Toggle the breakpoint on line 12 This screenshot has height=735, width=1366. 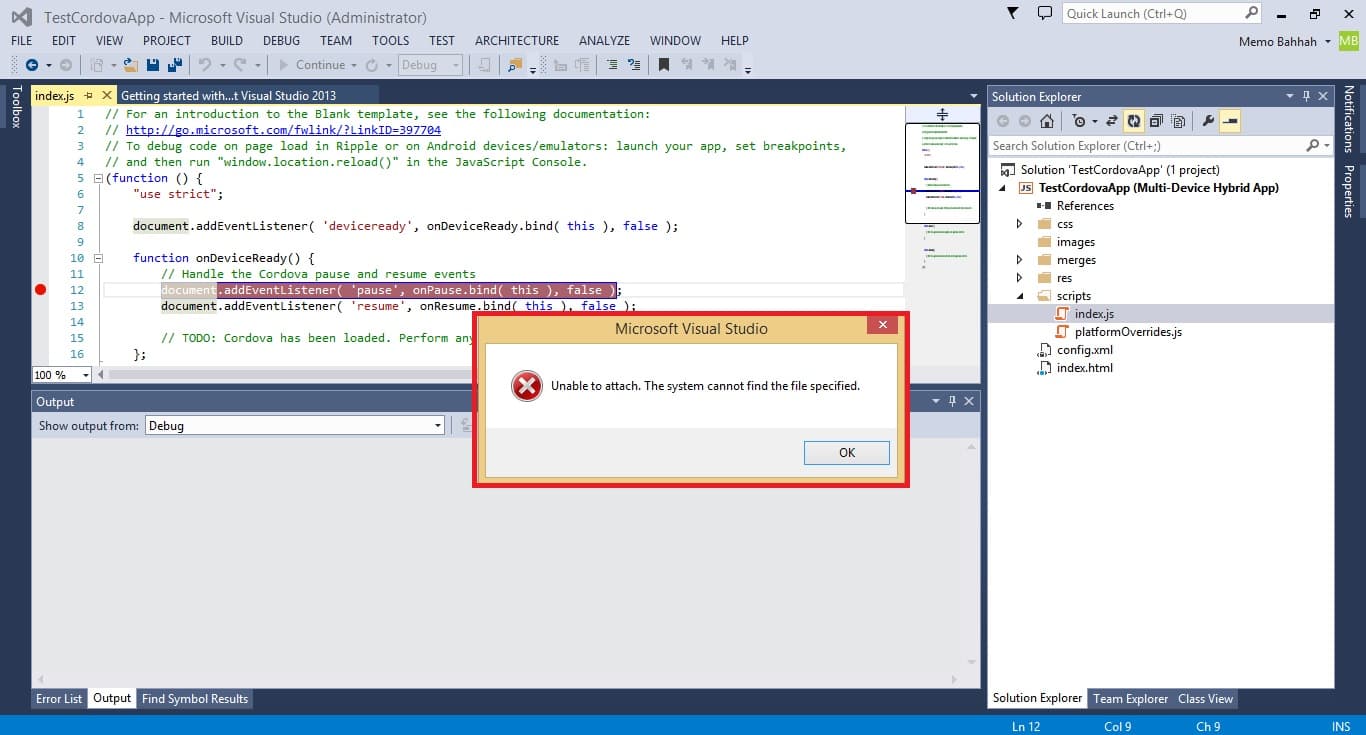(40, 290)
